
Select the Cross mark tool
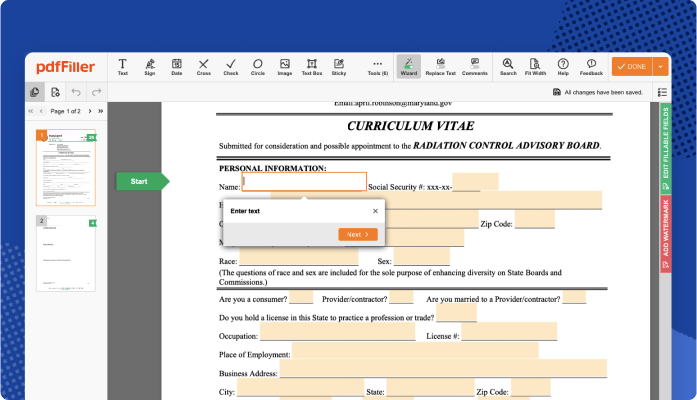204,67
